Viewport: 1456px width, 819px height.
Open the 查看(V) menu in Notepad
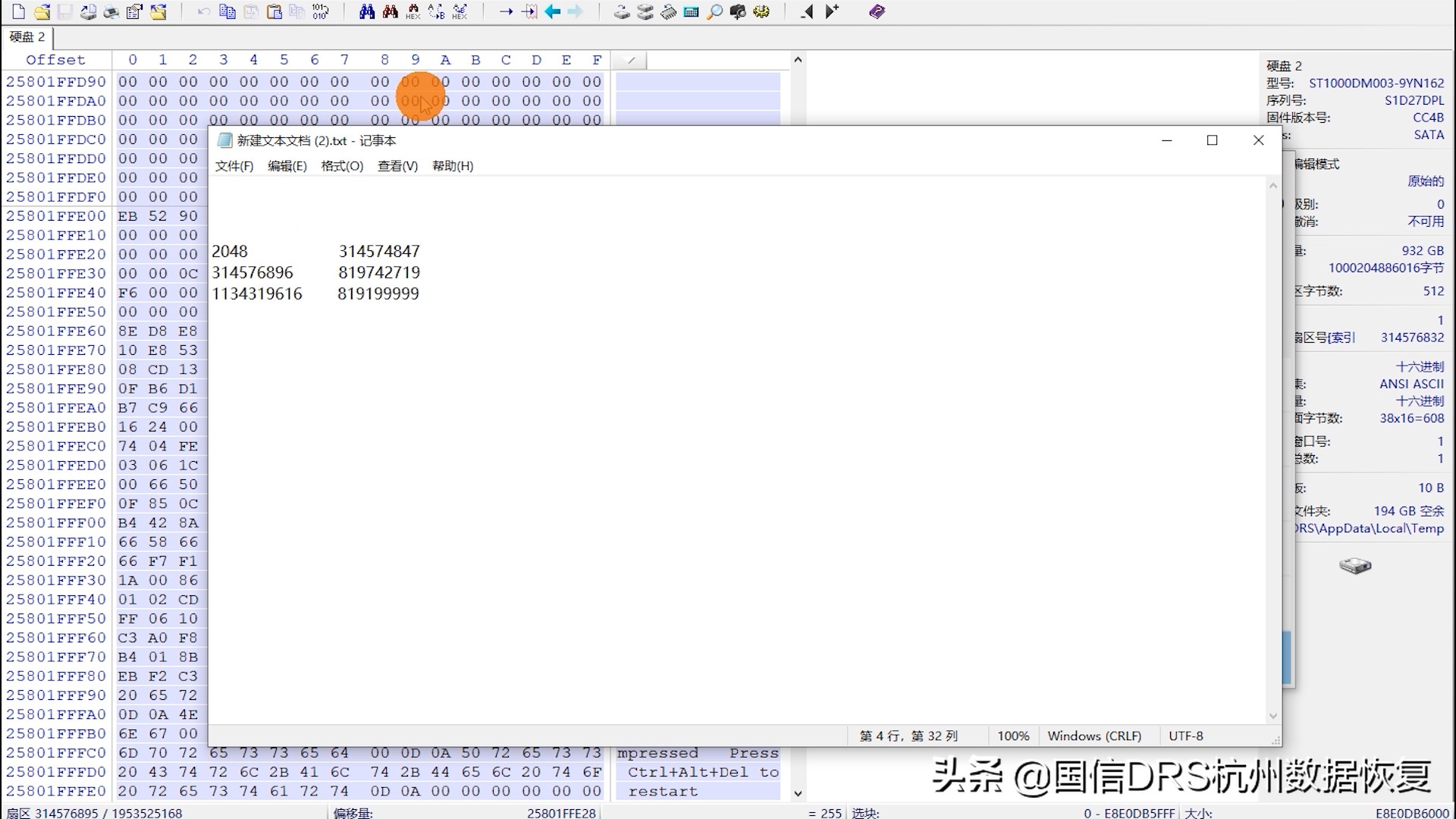(397, 166)
